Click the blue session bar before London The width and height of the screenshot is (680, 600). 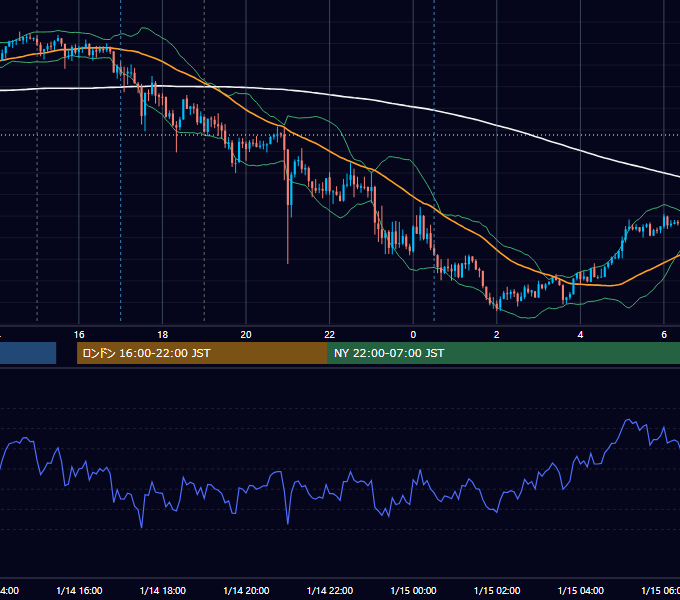point(28,353)
